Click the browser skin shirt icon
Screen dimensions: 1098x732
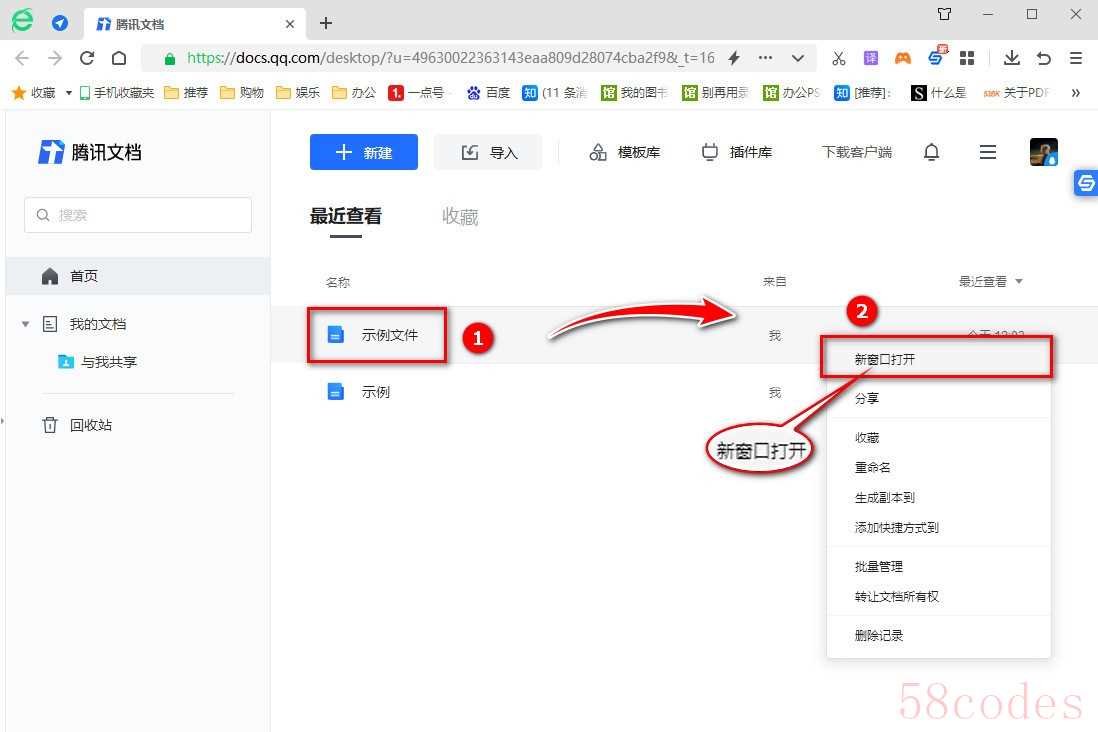pyautogui.click(x=944, y=14)
